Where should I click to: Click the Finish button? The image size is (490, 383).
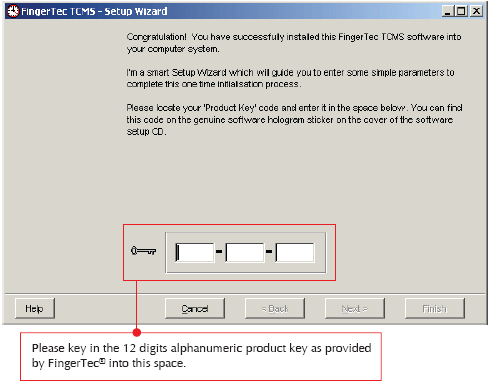pyautogui.click(x=435, y=308)
